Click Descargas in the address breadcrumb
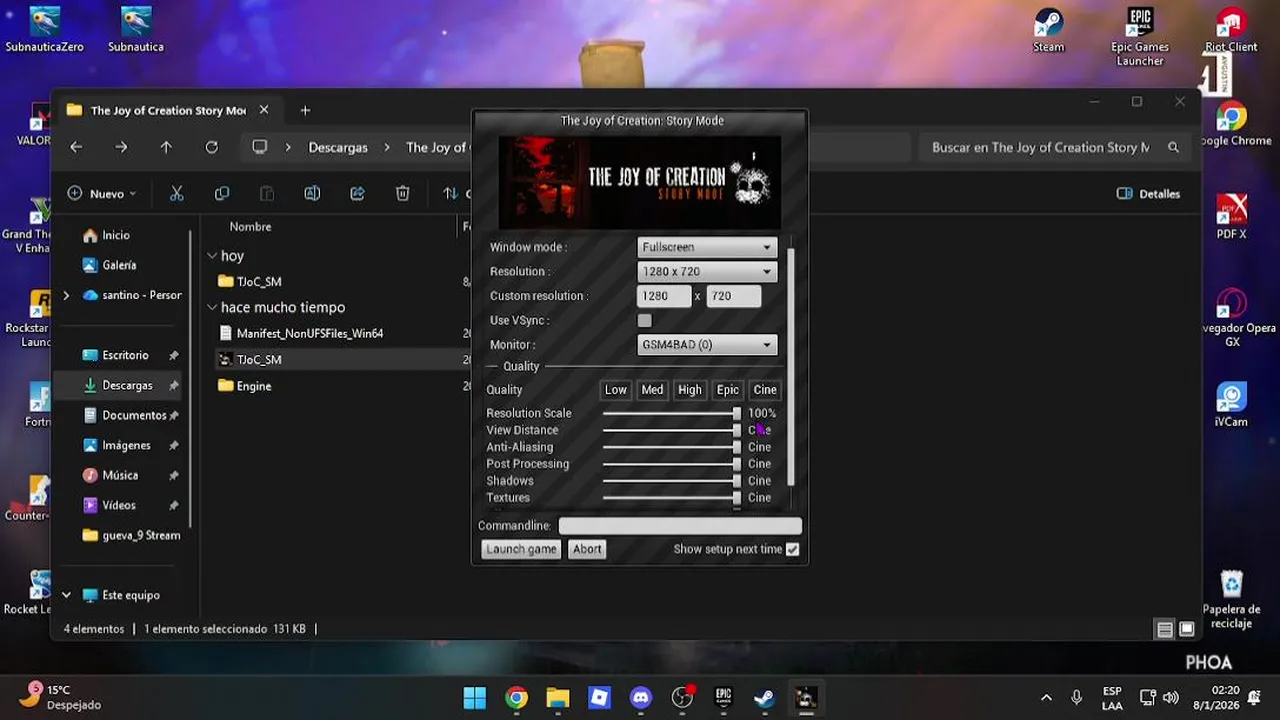Viewport: 1280px width, 720px height. click(x=338, y=147)
